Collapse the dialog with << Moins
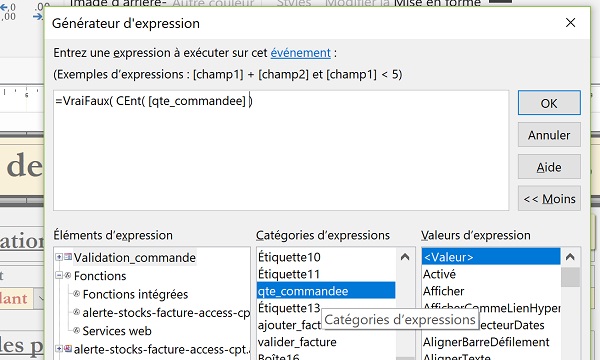Image resolution: width=600 pixels, height=360 pixels. click(549, 199)
